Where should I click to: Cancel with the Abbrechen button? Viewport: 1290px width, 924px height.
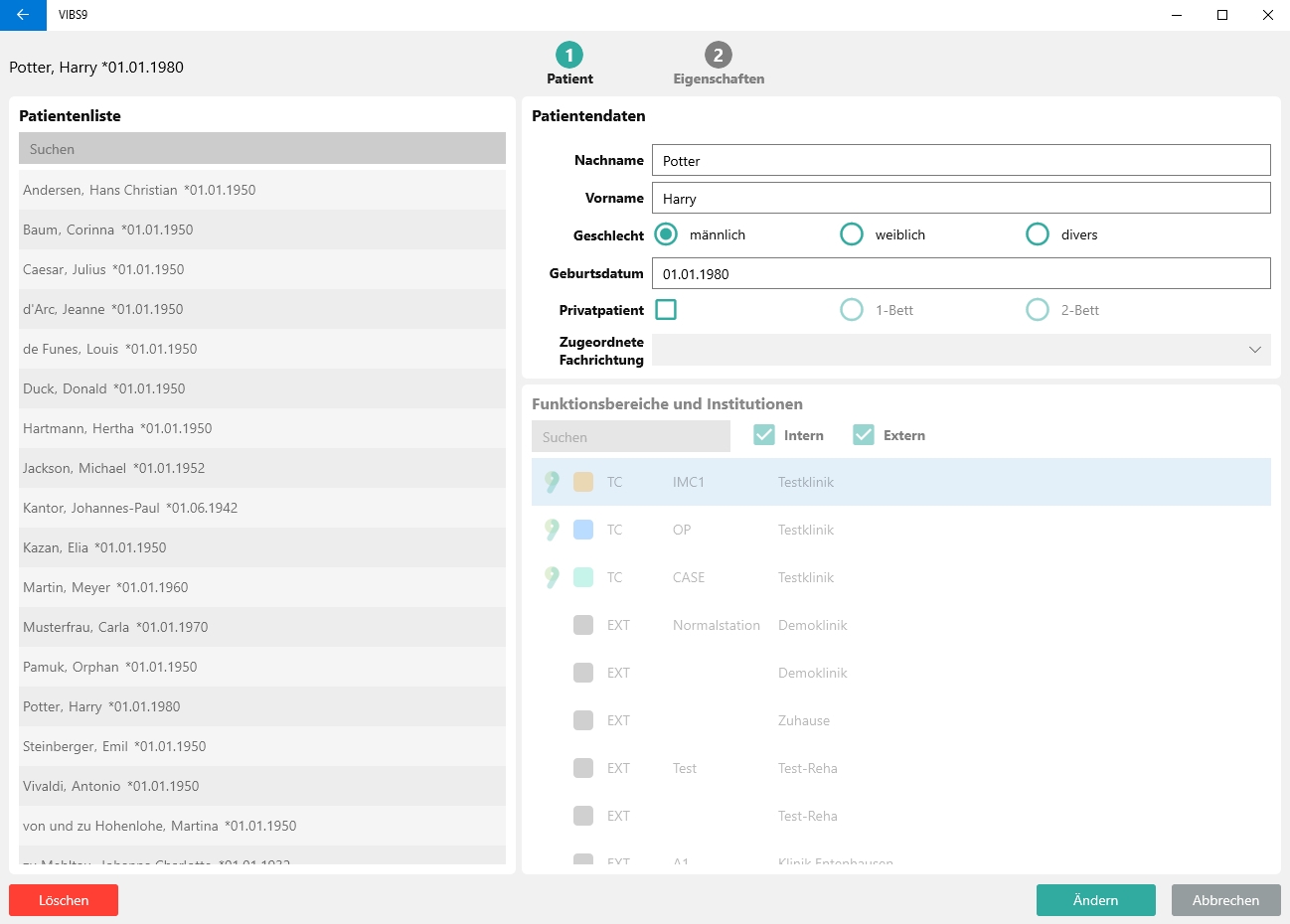click(1226, 900)
